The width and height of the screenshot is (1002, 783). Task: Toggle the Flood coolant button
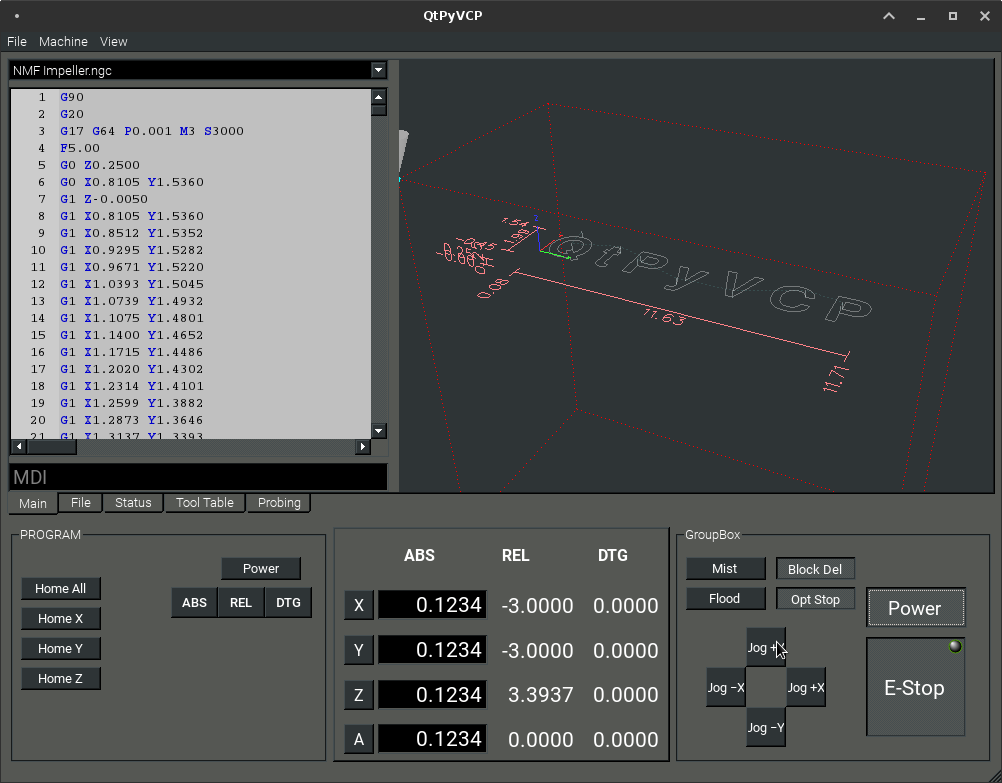coord(725,599)
